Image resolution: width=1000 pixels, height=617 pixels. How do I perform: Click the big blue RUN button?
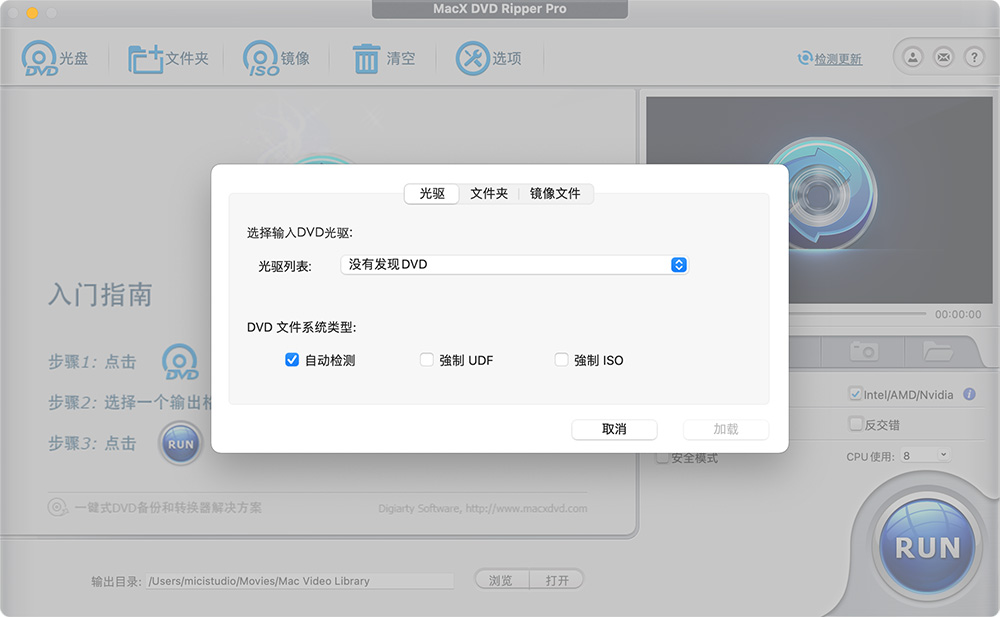[927, 547]
